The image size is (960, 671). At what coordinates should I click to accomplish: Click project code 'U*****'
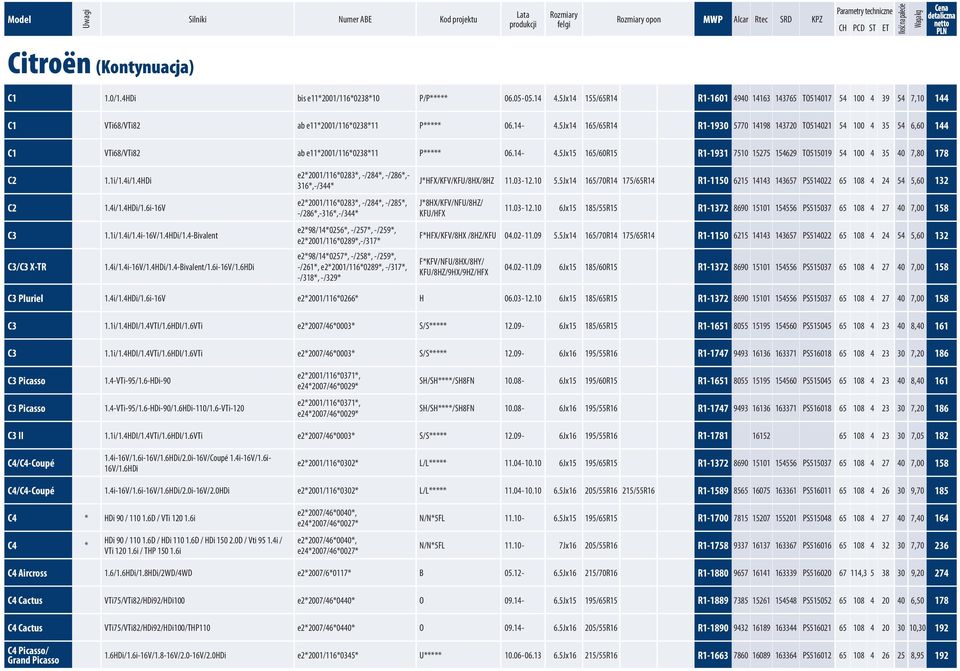coord(430,655)
